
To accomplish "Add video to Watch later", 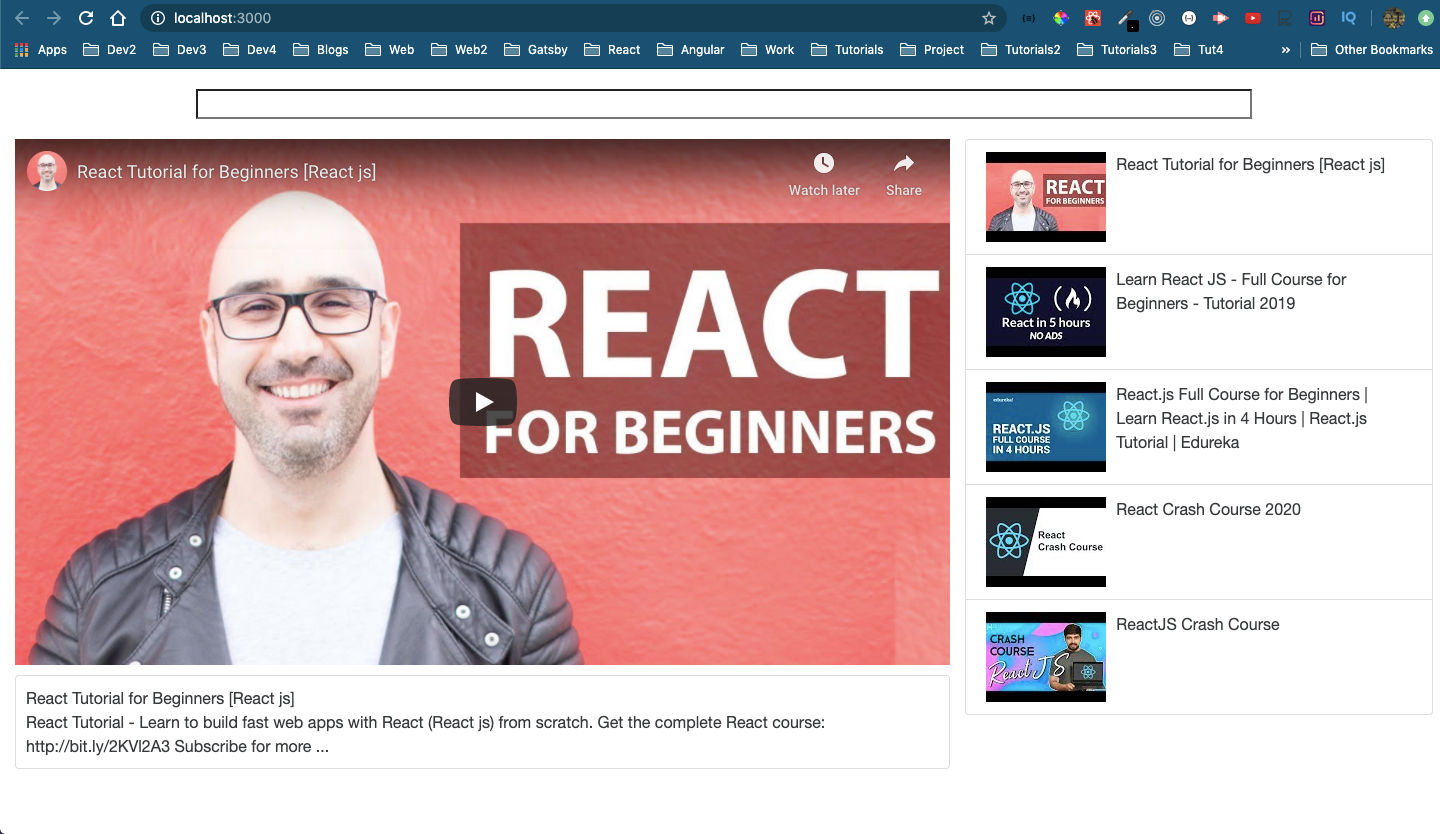I will point(824,175).
